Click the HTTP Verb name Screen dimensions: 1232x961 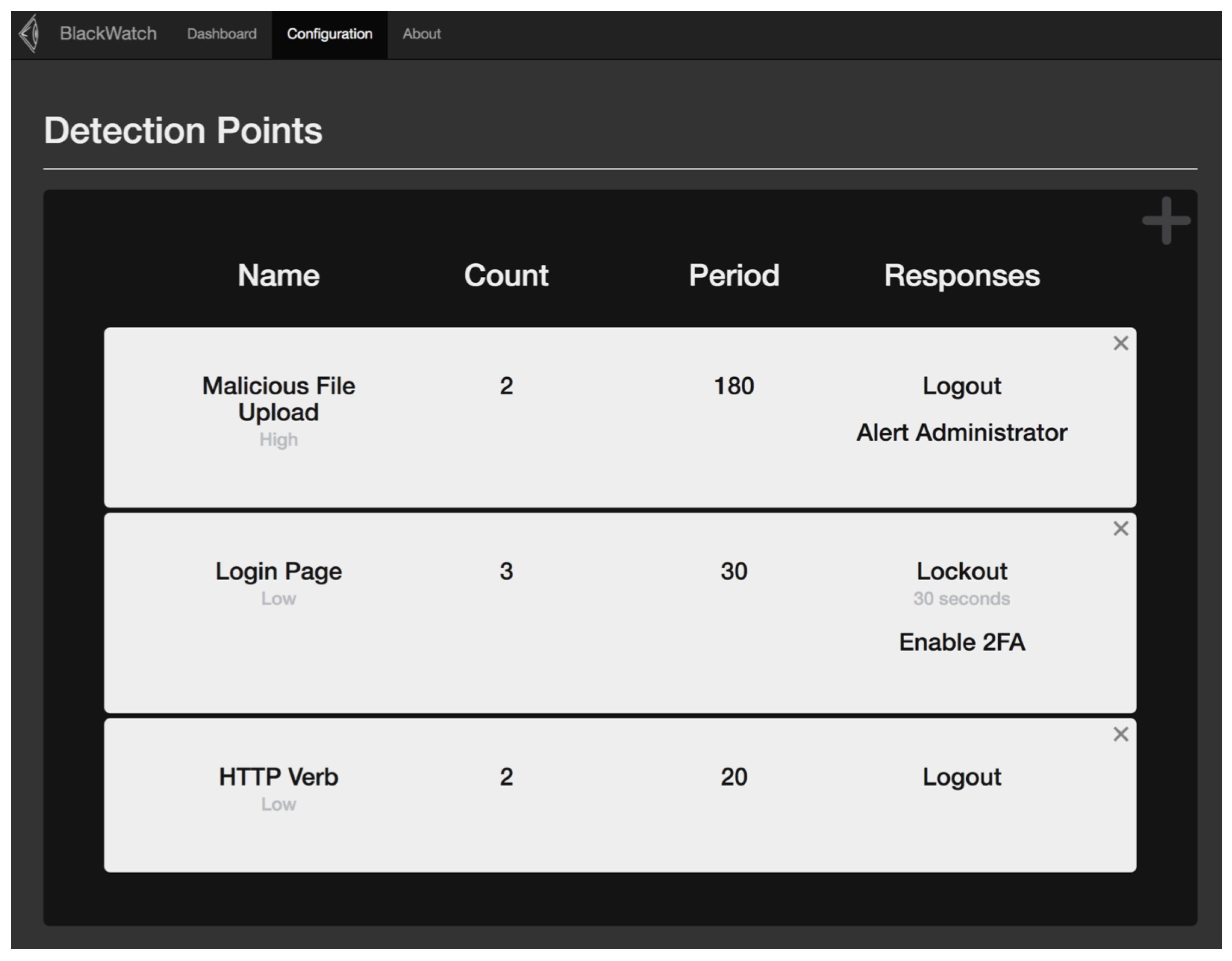pyautogui.click(x=279, y=777)
